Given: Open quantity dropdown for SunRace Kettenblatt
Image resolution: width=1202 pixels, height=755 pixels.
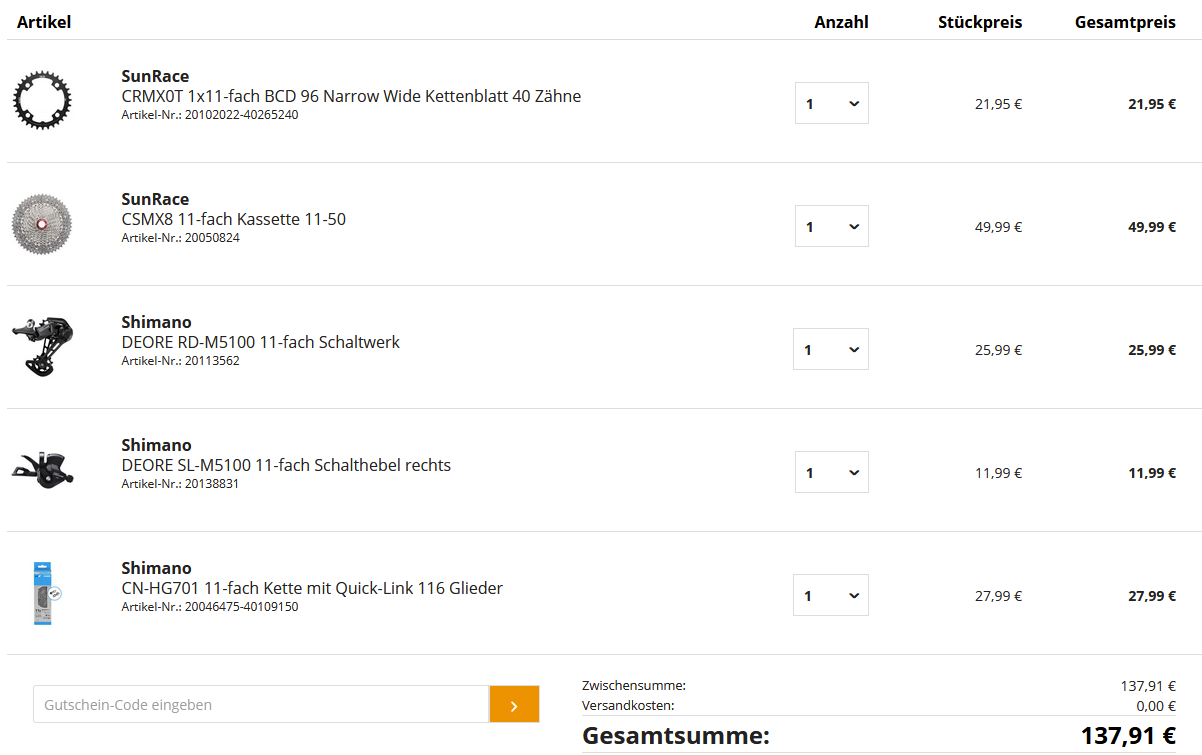Looking at the screenshot, I should click(831, 103).
